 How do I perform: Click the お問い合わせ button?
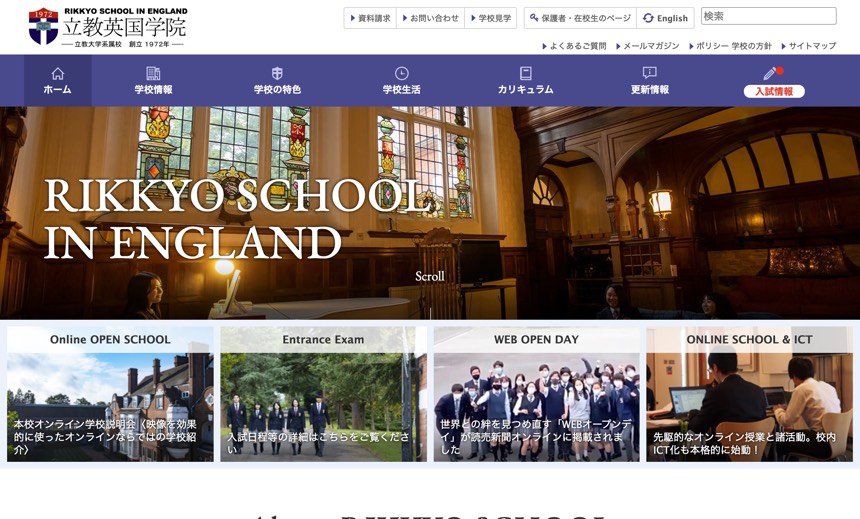[x=431, y=18]
